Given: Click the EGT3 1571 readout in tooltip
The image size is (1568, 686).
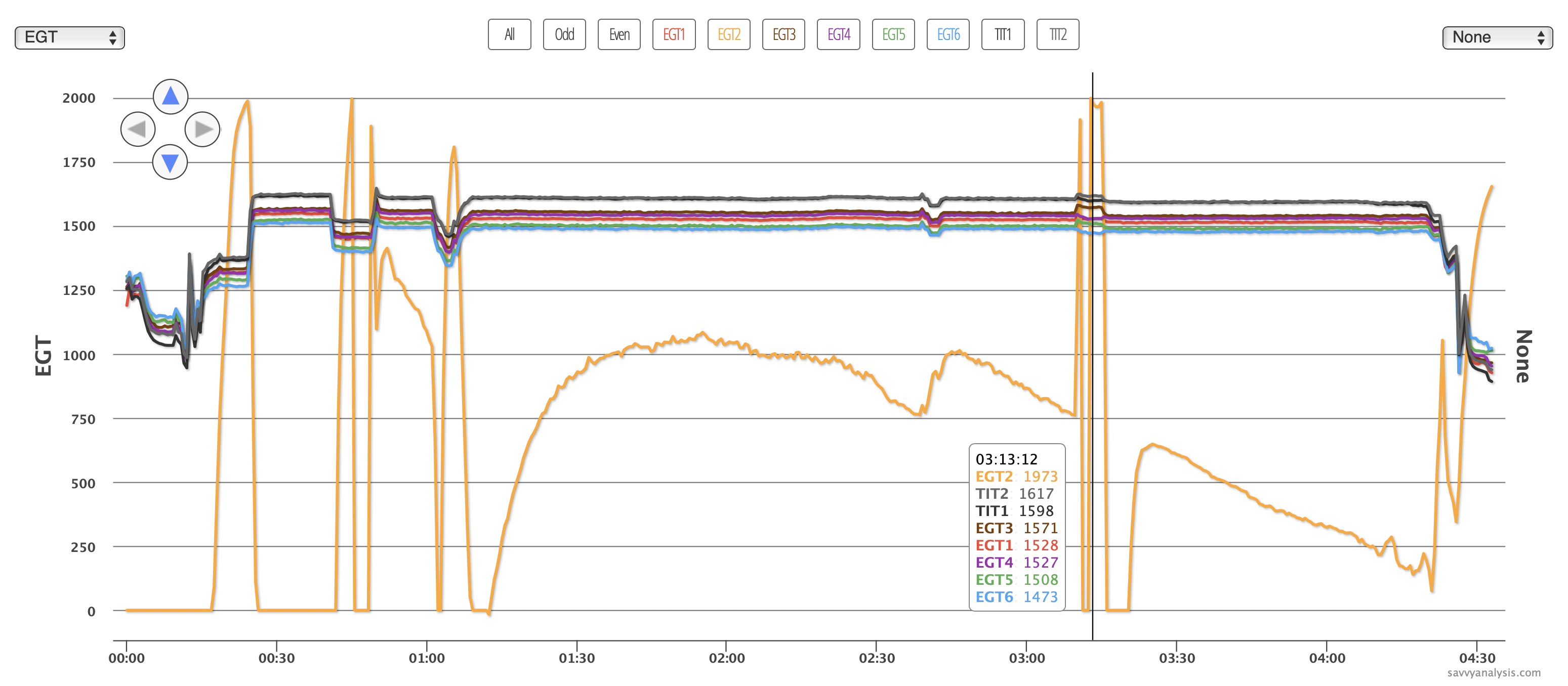Looking at the screenshot, I should (x=1016, y=528).
